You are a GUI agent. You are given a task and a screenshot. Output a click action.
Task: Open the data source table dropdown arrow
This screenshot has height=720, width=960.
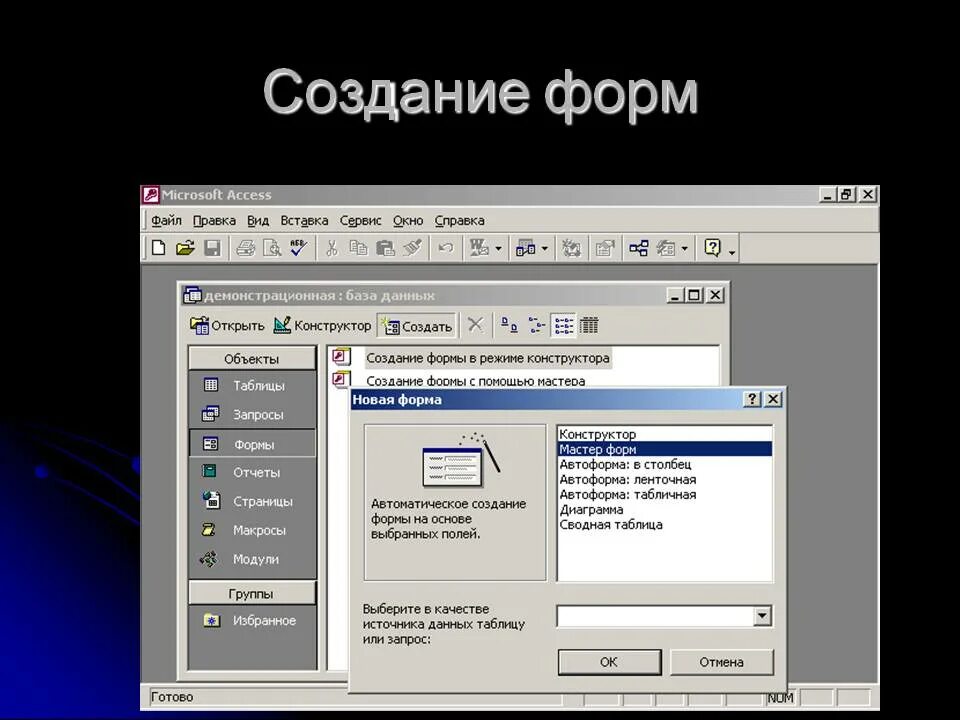pos(762,616)
